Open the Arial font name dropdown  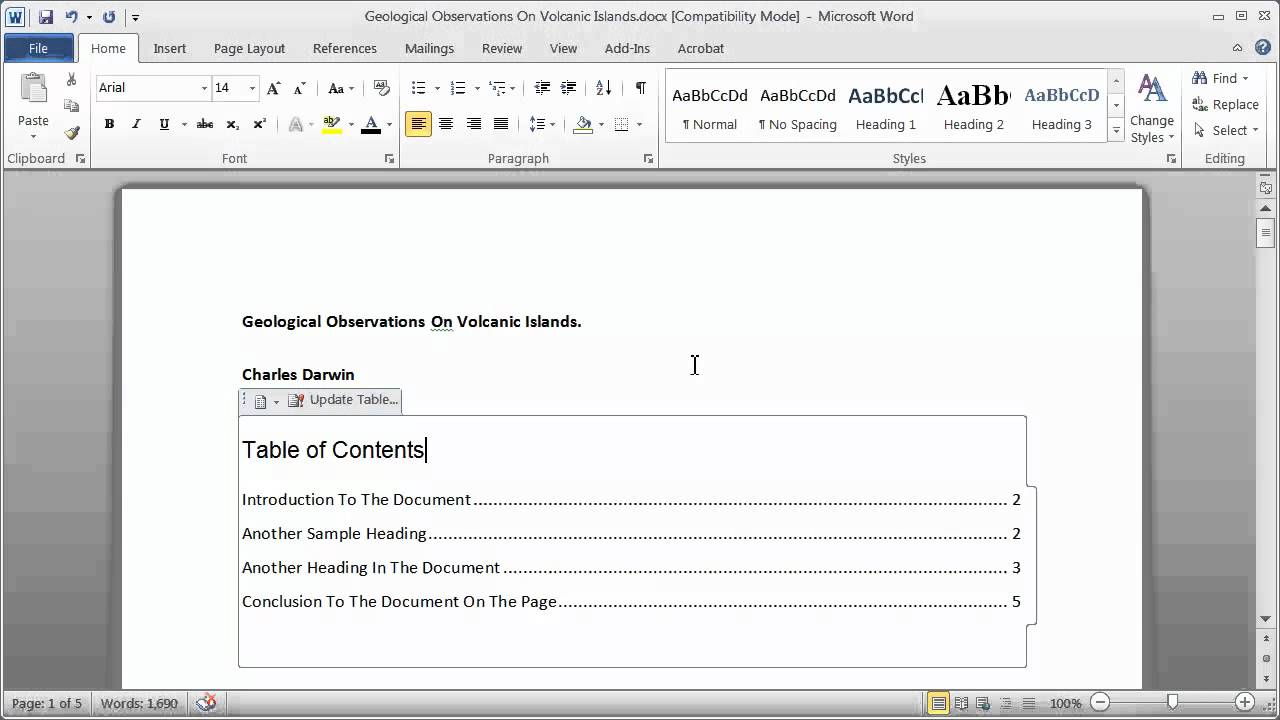pyautogui.click(x=204, y=88)
